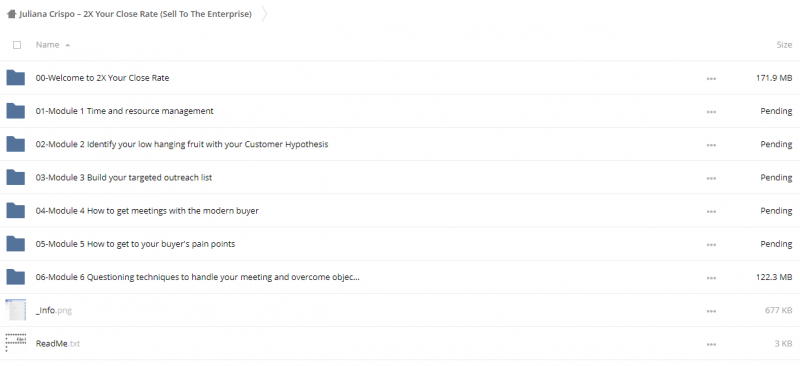Click the home icon in the breadcrumb

pyautogui.click(x=12, y=14)
